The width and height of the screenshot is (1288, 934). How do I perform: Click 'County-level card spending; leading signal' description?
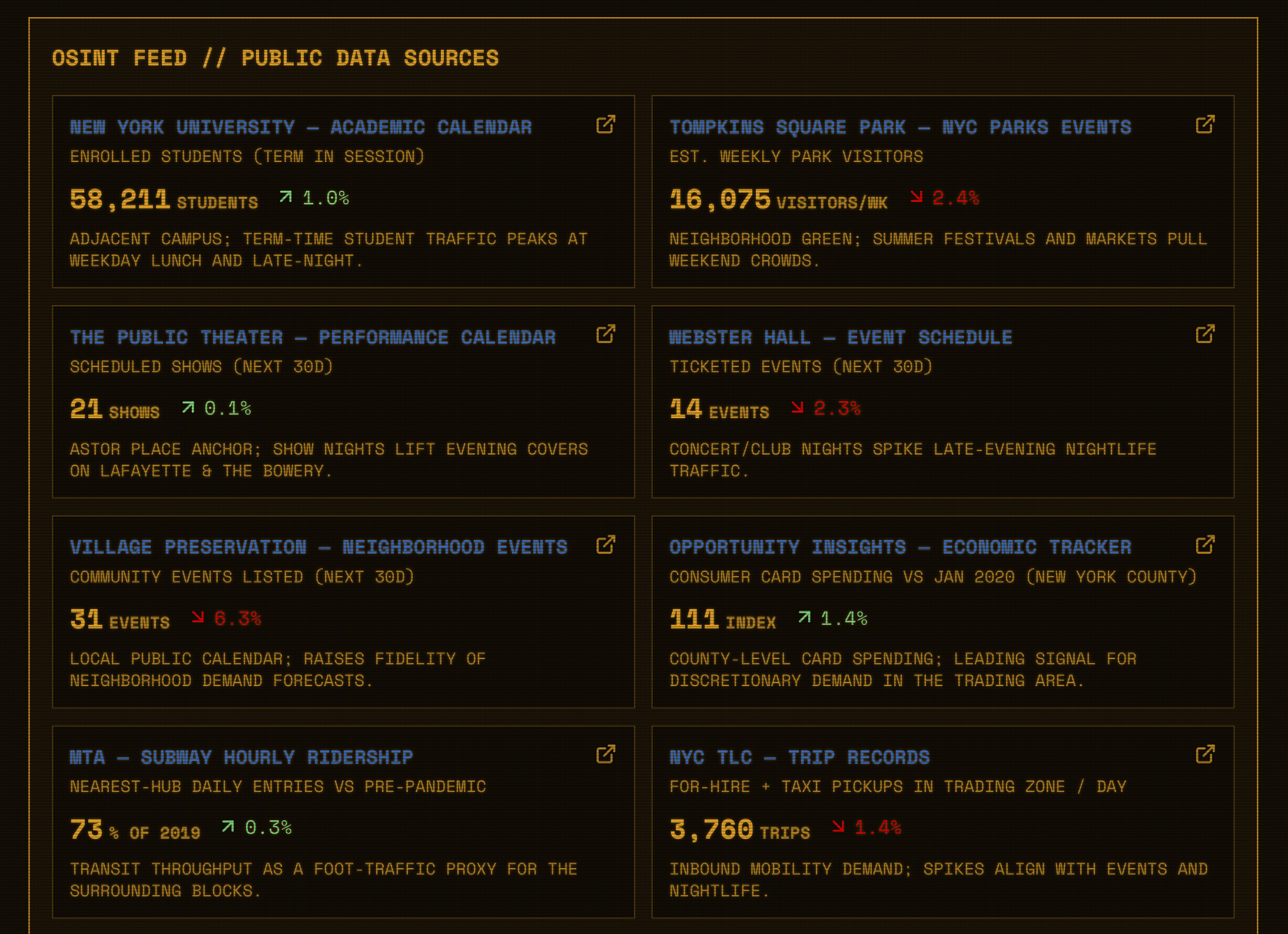click(x=903, y=670)
